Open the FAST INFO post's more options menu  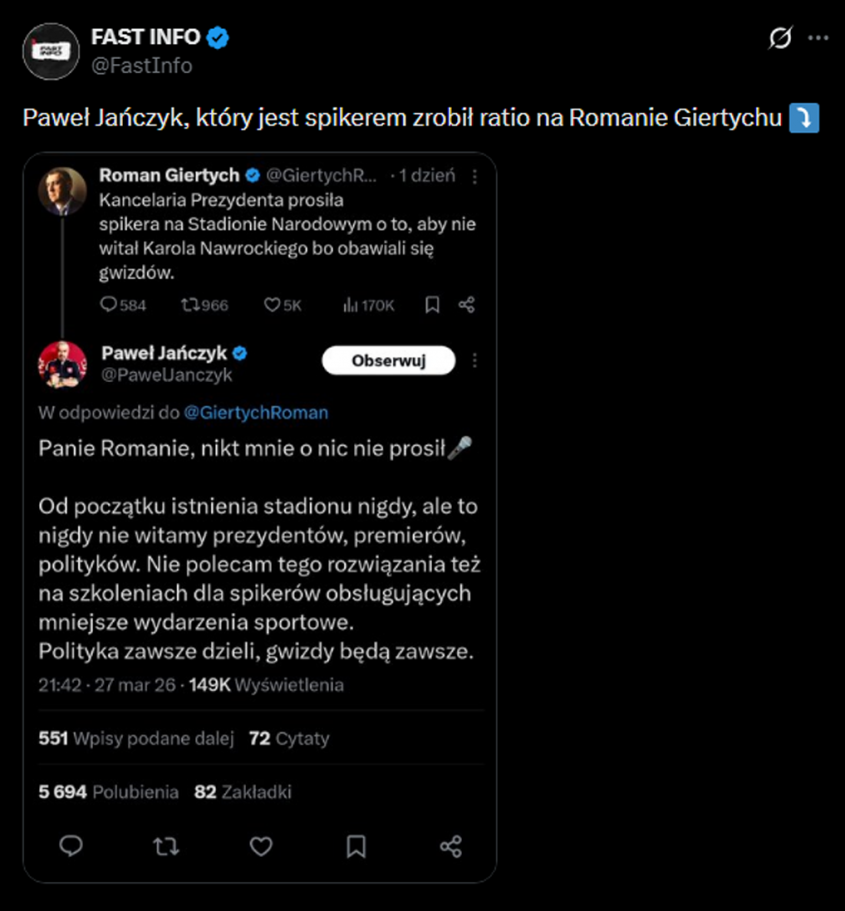point(818,38)
